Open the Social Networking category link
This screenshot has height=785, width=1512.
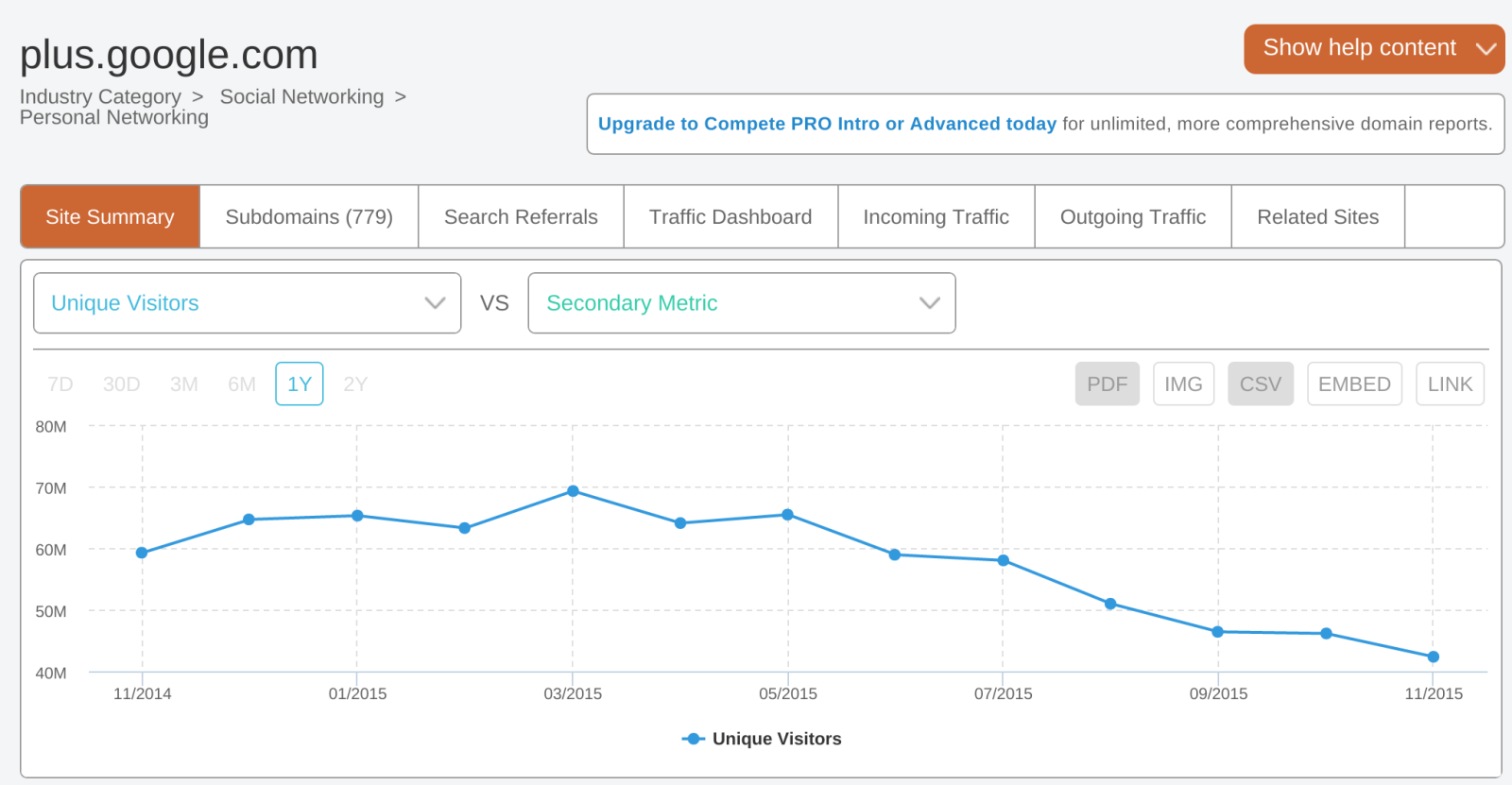point(301,96)
